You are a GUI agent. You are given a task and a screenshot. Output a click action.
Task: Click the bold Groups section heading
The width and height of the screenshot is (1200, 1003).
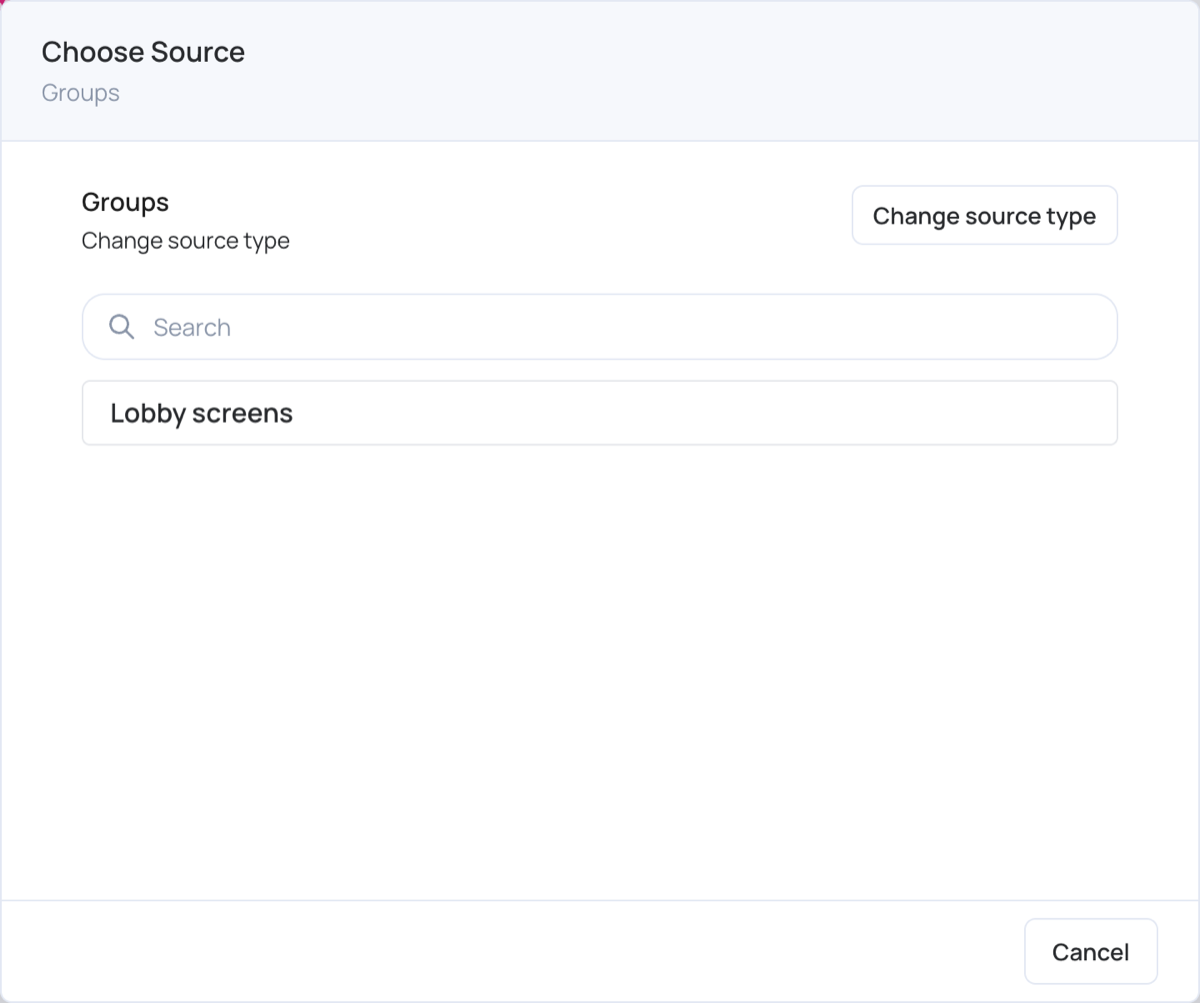125,202
